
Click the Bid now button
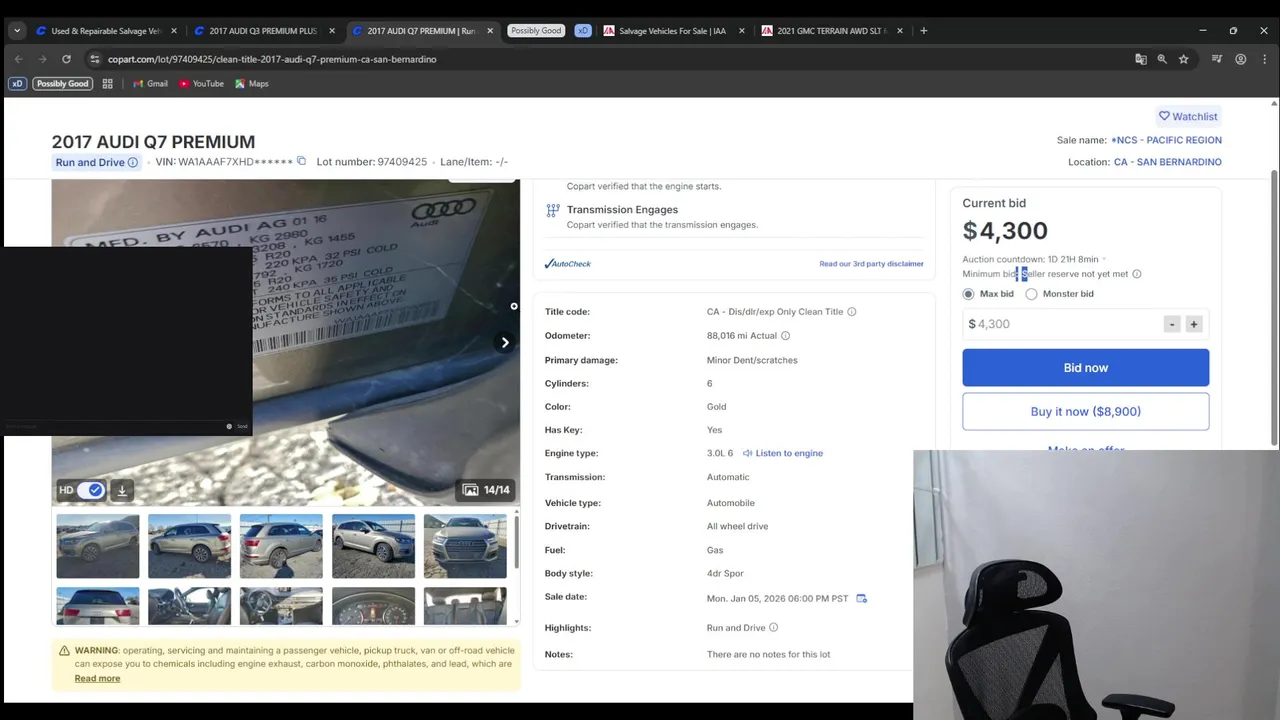point(1086,368)
